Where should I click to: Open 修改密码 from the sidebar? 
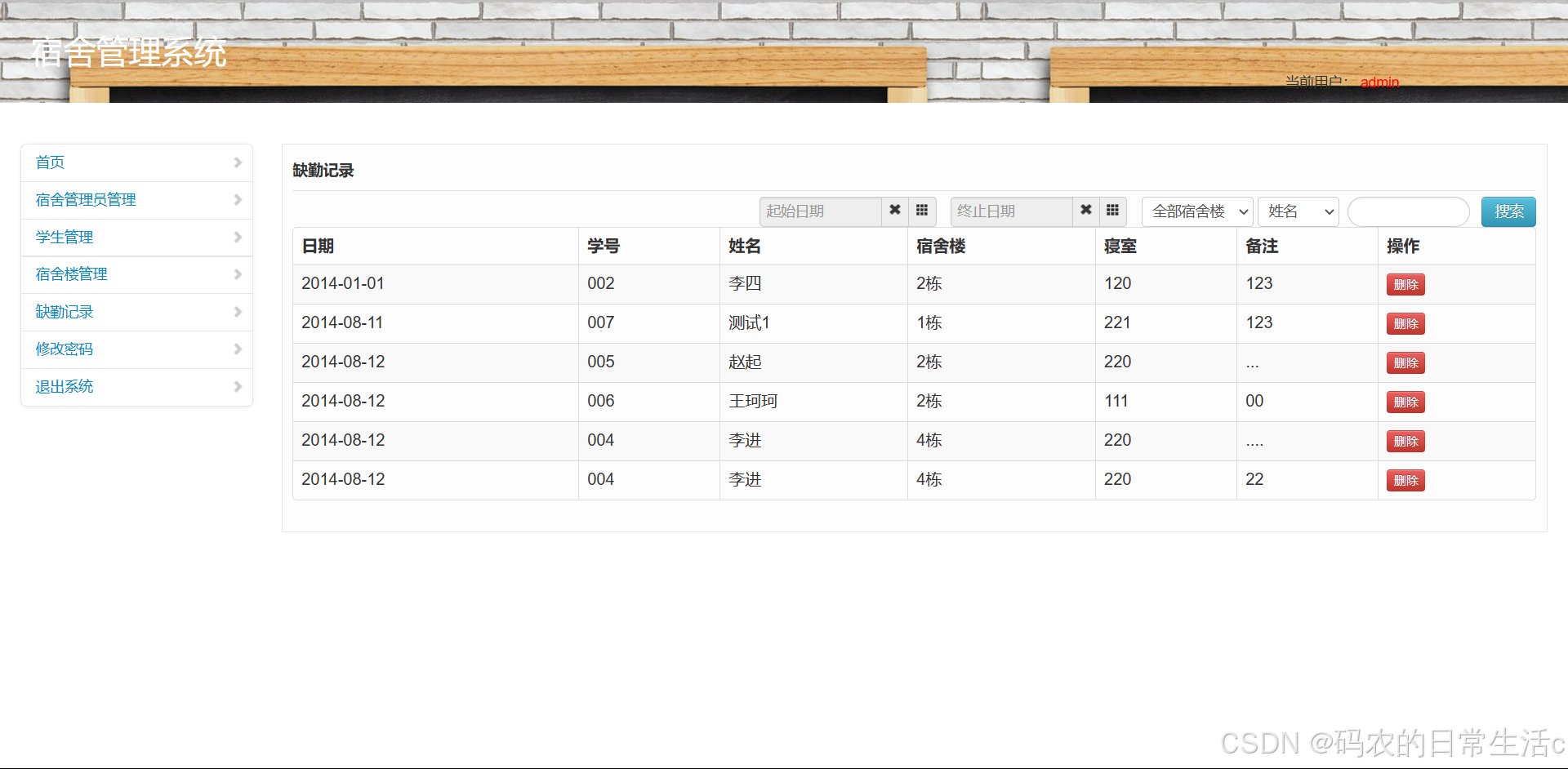(x=64, y=349)
